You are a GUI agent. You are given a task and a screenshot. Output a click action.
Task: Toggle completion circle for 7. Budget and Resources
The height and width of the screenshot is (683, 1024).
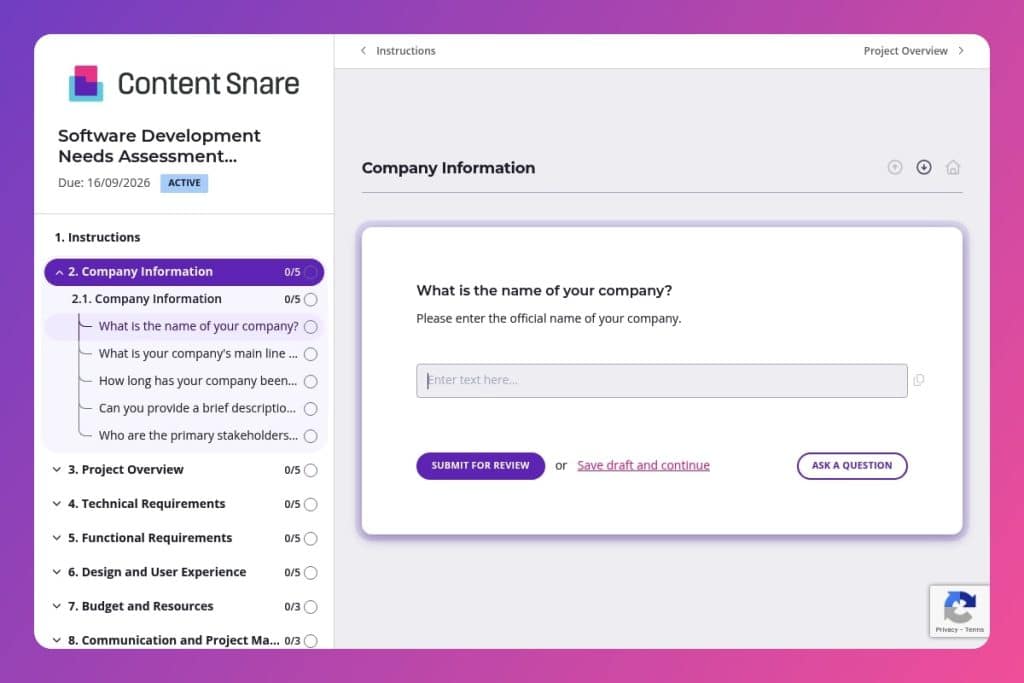tap(311, 607)
